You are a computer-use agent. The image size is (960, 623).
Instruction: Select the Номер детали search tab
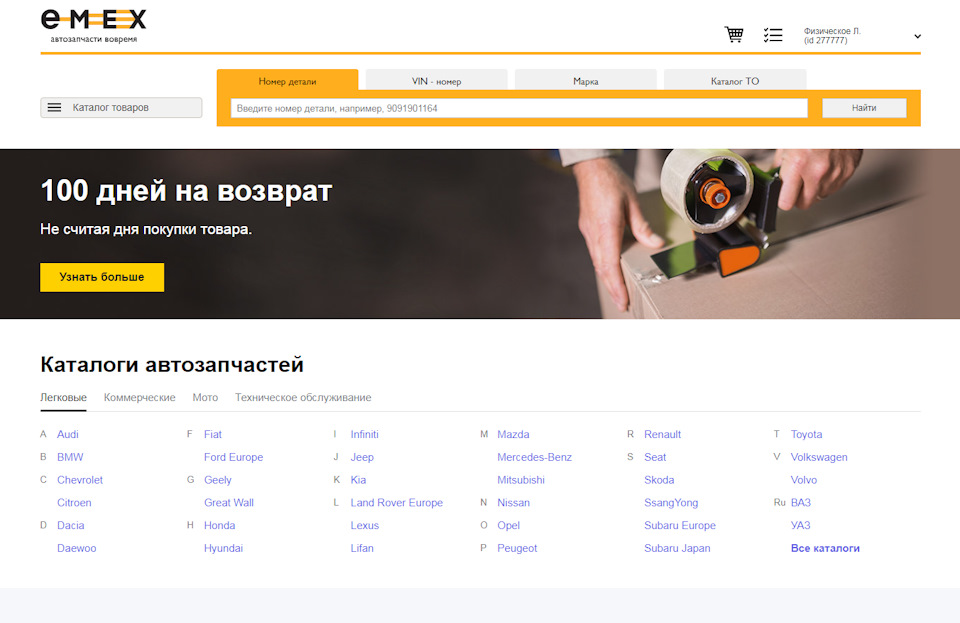pos(287,79)
